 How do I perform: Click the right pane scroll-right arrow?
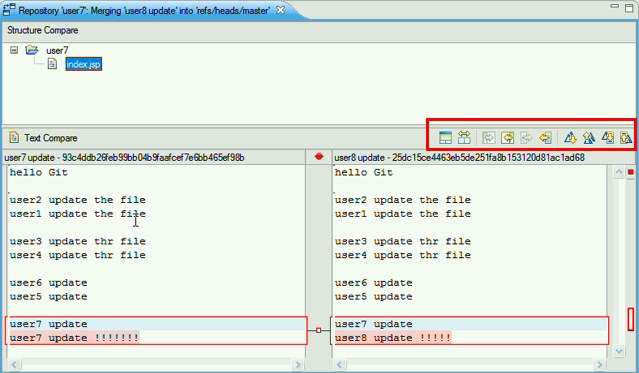[599, 365]
